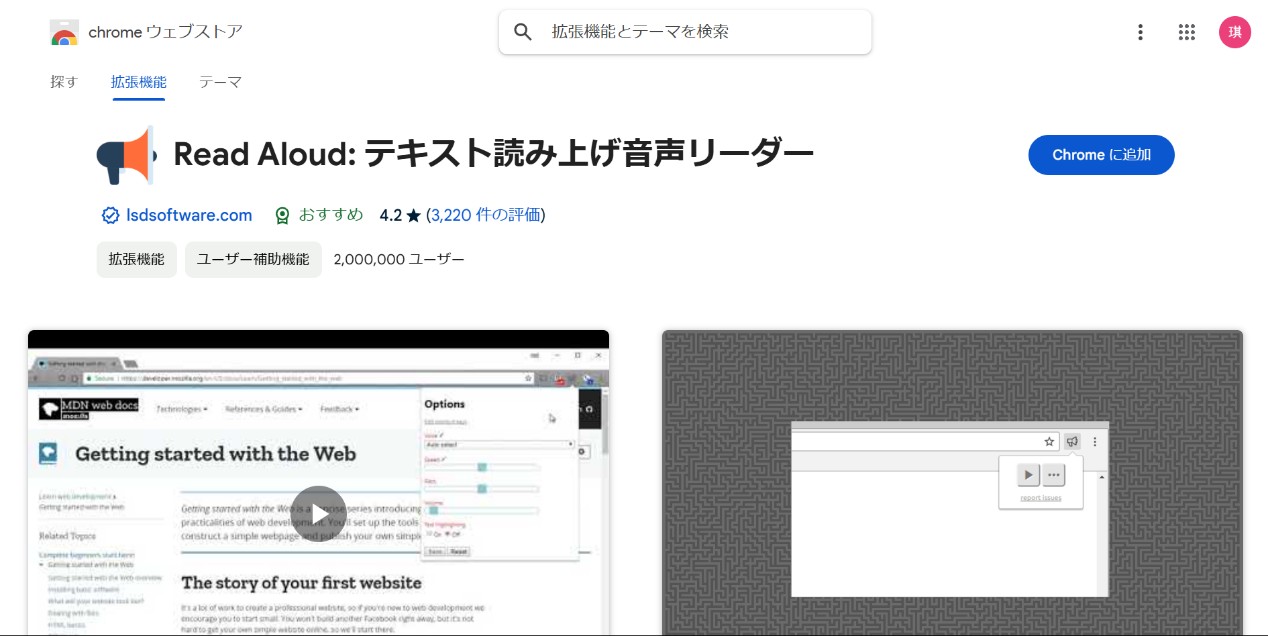
Task: Switch to the テーマ tab
Action: [x=220, y=82]
